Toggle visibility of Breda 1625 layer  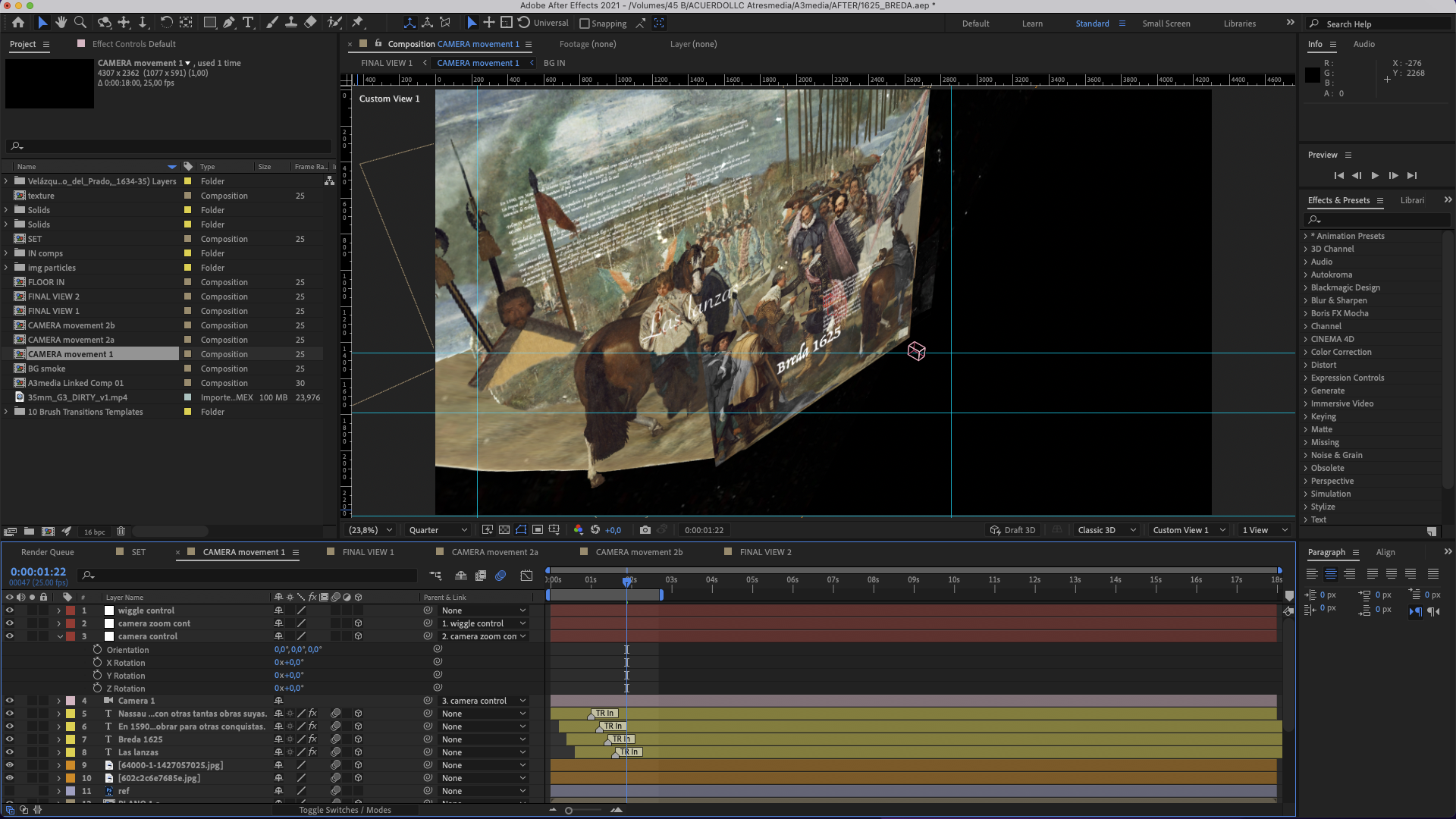coord(9,739)
